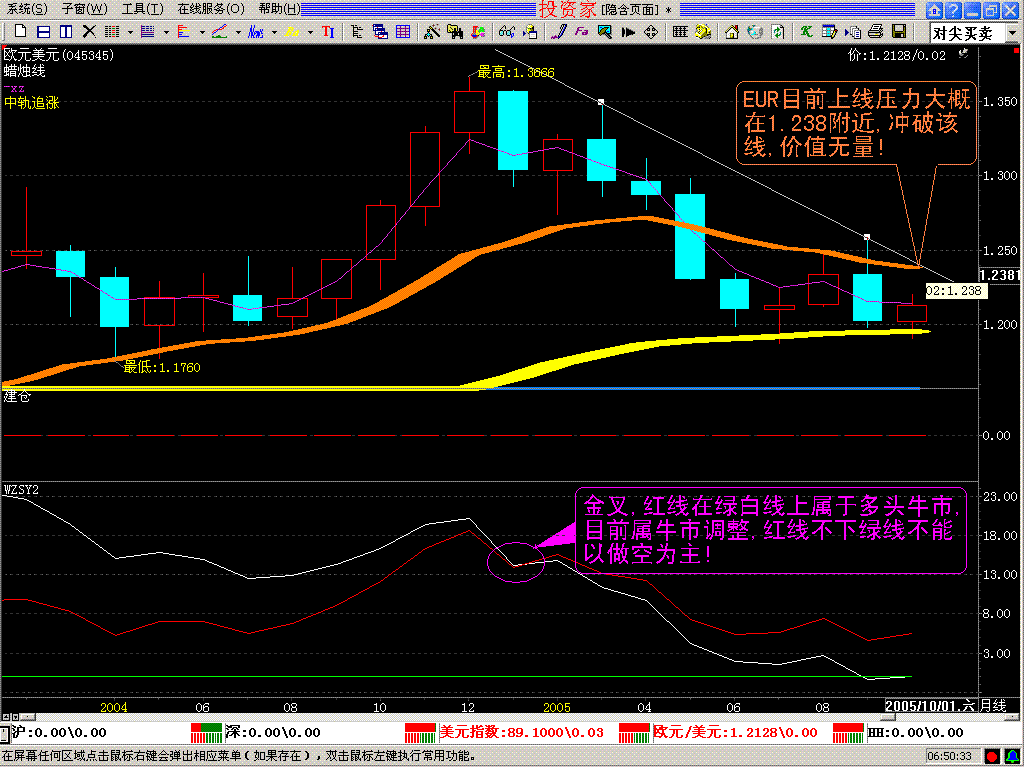The height and width of the screenshot is (768, 1024).
Task: Click the copy pages icon
Action: point(852,31)
